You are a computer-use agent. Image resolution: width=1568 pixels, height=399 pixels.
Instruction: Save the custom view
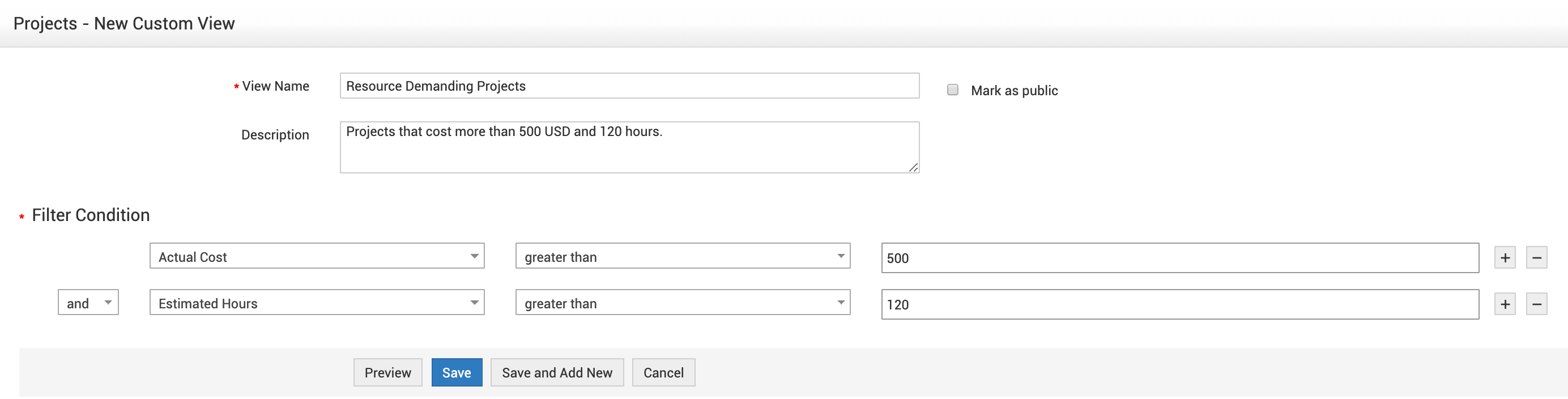(x=457, y=372)
